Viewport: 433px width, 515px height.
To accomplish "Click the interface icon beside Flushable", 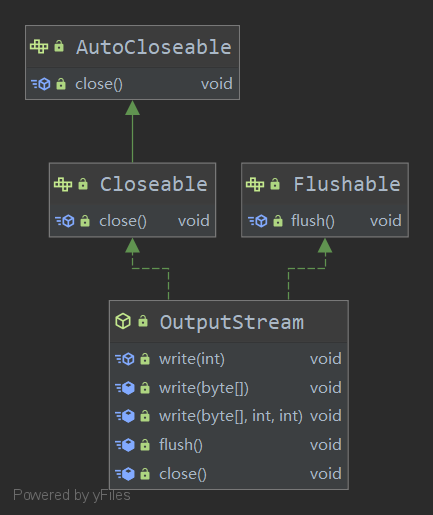I will tap(255, 184).
